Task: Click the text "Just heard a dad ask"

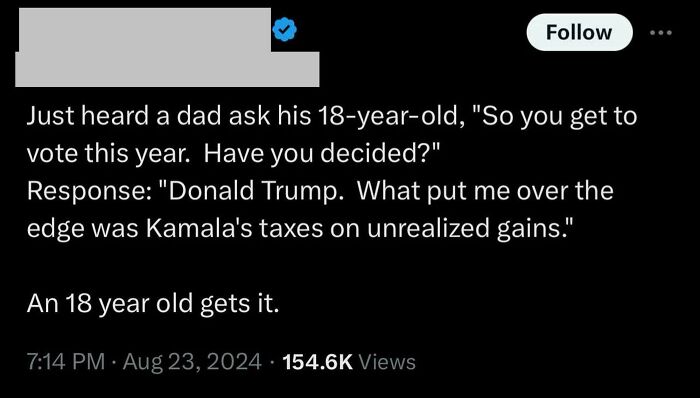Action: (148, 116)
